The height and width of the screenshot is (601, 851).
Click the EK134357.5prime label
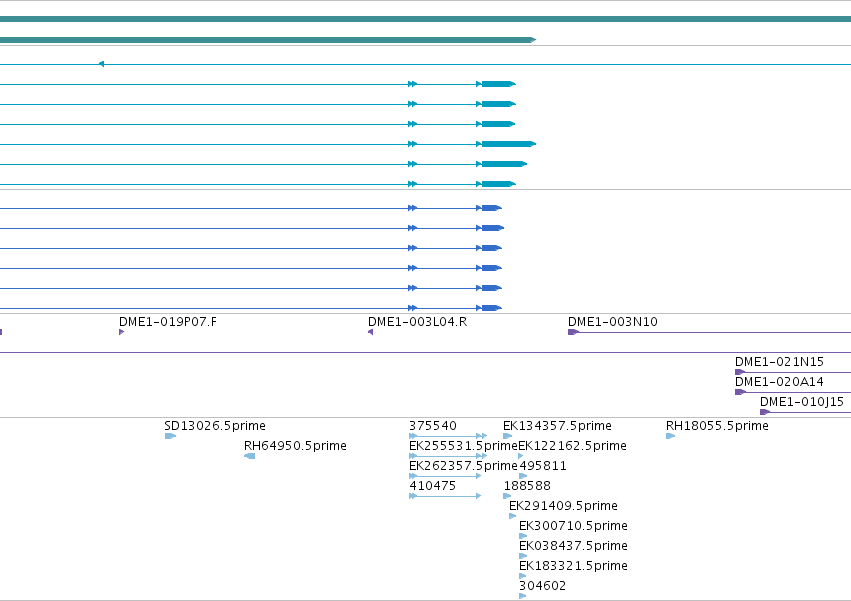pyautogui.click(x=557, y=426)
